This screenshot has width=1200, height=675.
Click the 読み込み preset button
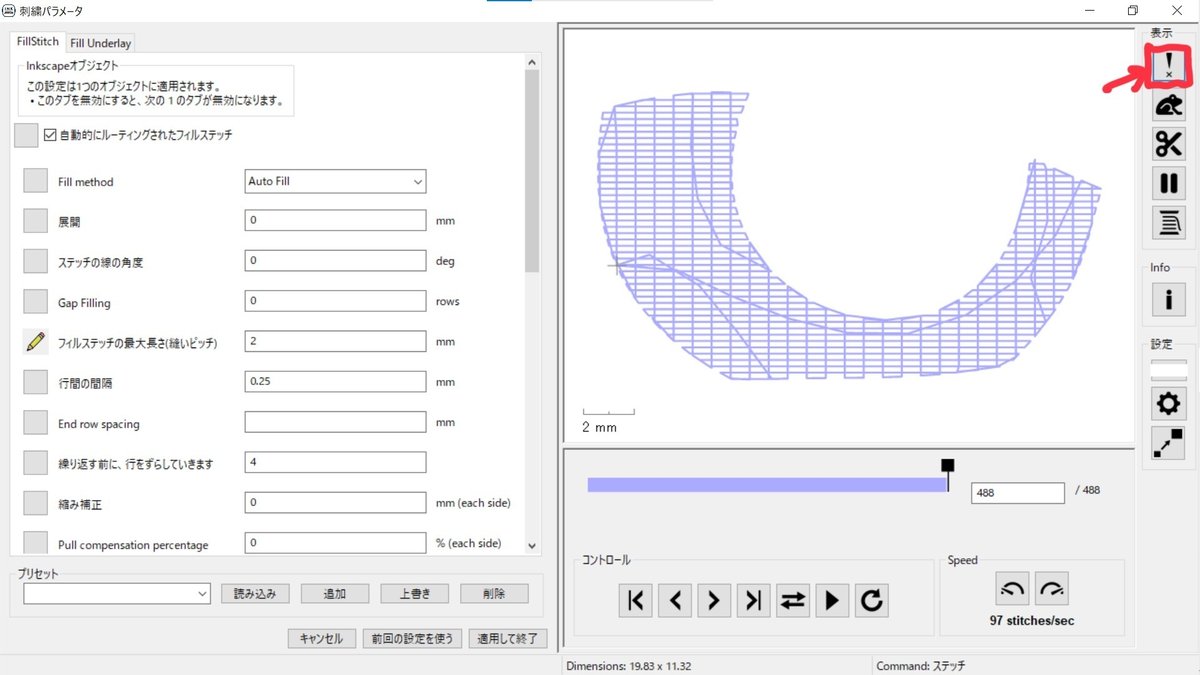255,593
